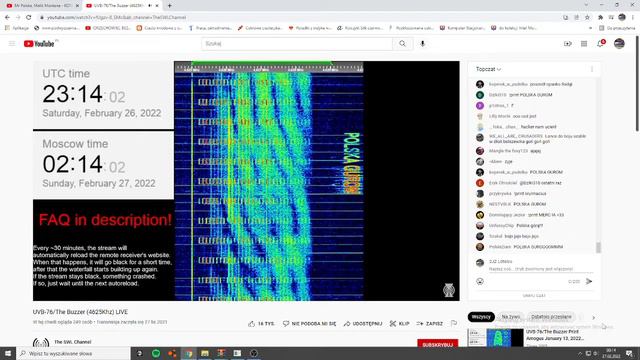
Task: Open the chat three-dot options menu
Action: (x=592, y=69)
